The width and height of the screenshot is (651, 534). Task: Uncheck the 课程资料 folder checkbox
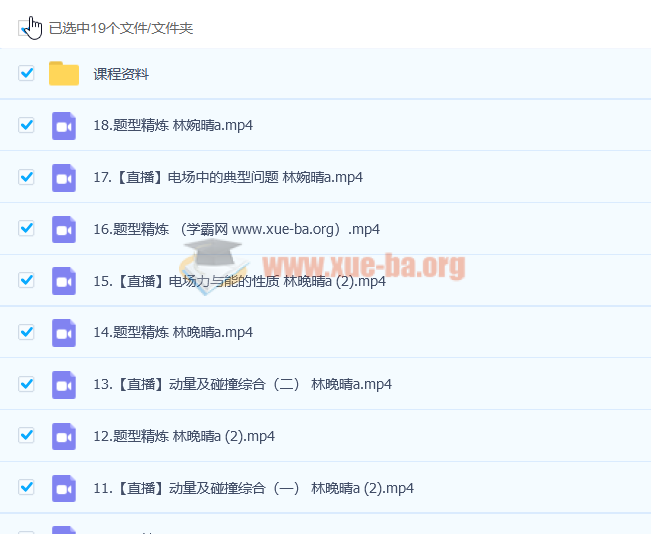pyautogui.click(x=27, y=73)
